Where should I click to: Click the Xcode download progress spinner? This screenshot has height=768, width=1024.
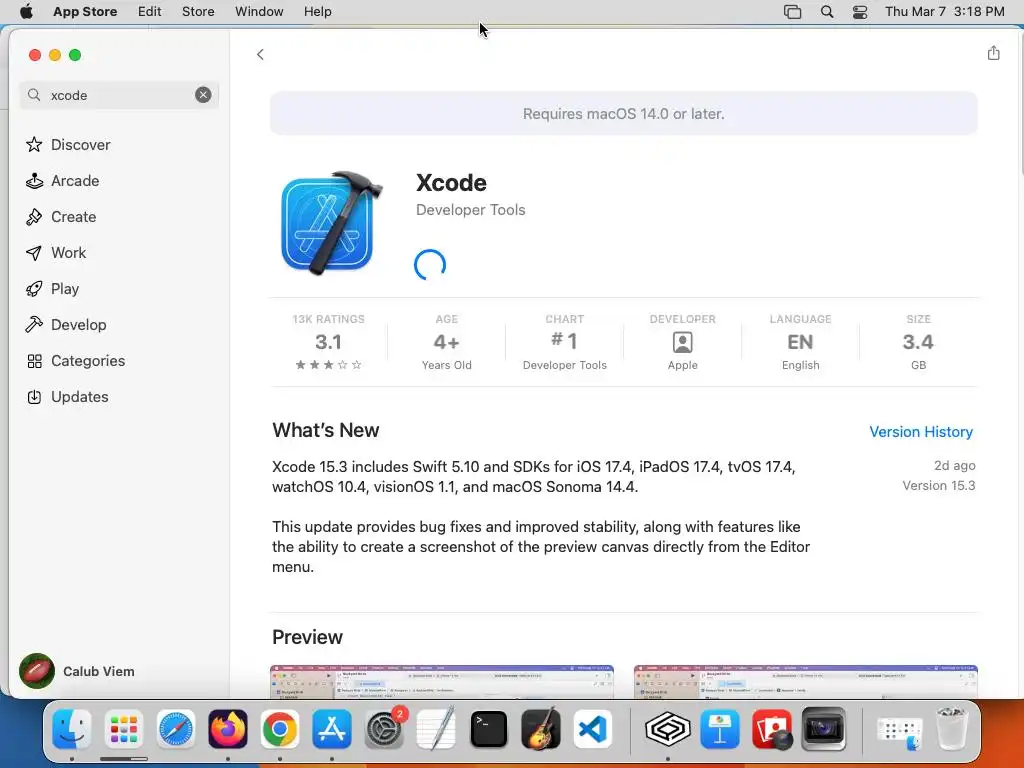(430, 264)
